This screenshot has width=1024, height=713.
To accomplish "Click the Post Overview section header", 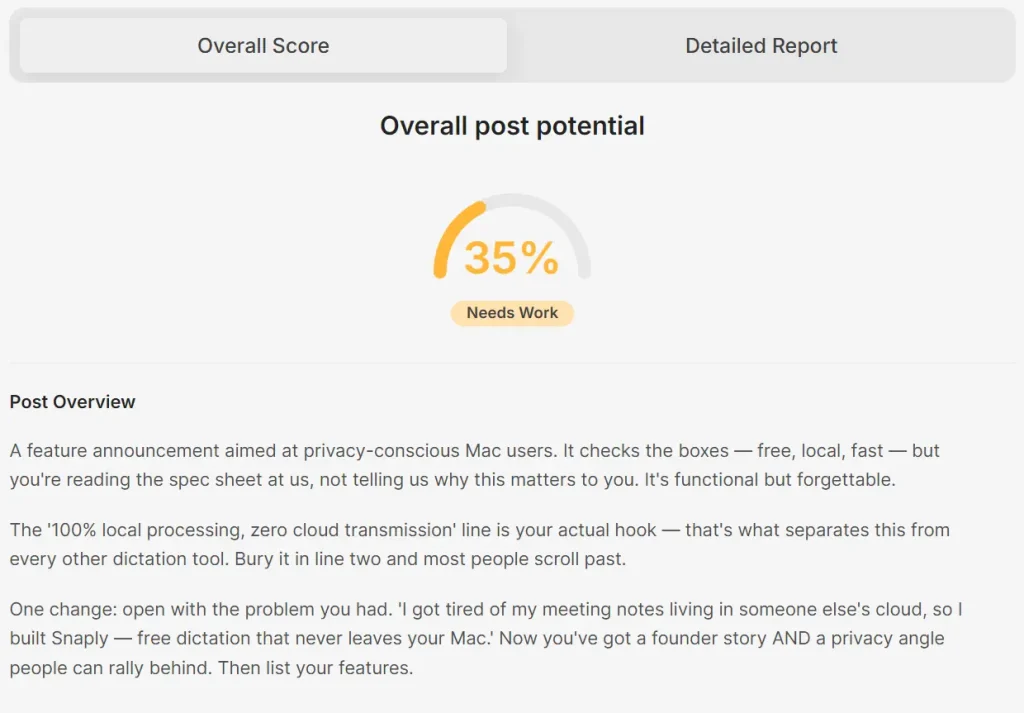I will [72, 402].
